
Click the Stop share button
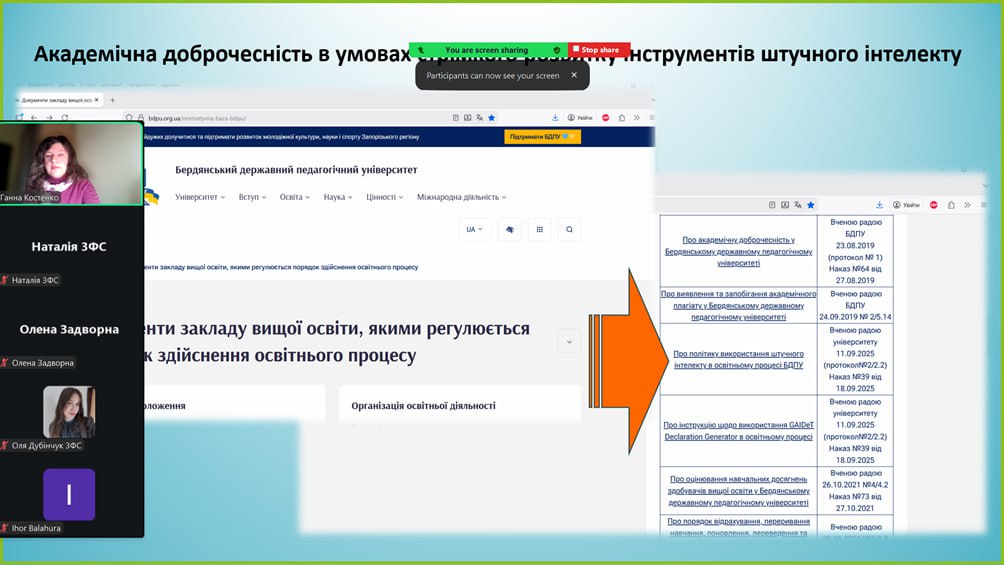click(x=598, y=50)
